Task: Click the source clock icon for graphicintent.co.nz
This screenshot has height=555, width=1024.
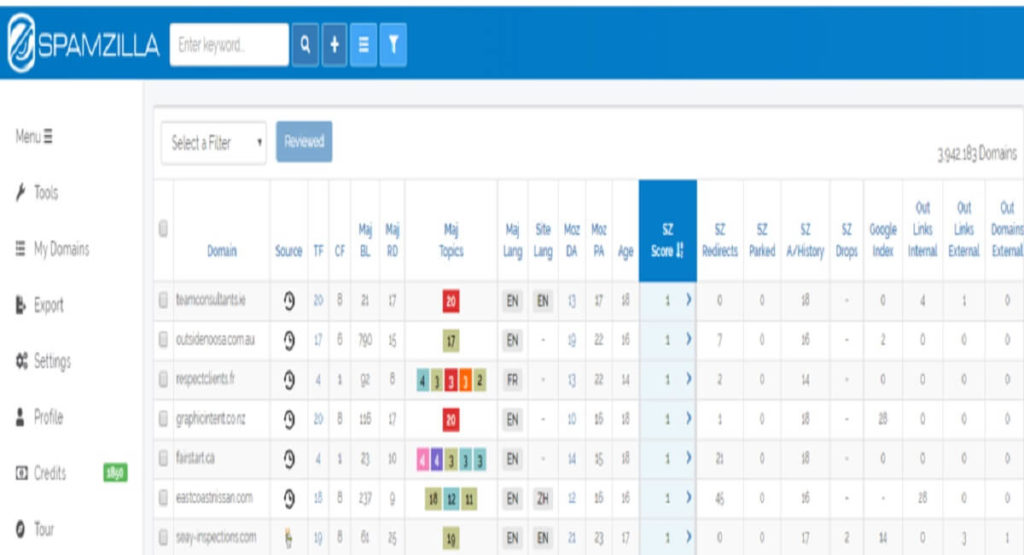Action: pyautogui.click(x=289, y=420)
